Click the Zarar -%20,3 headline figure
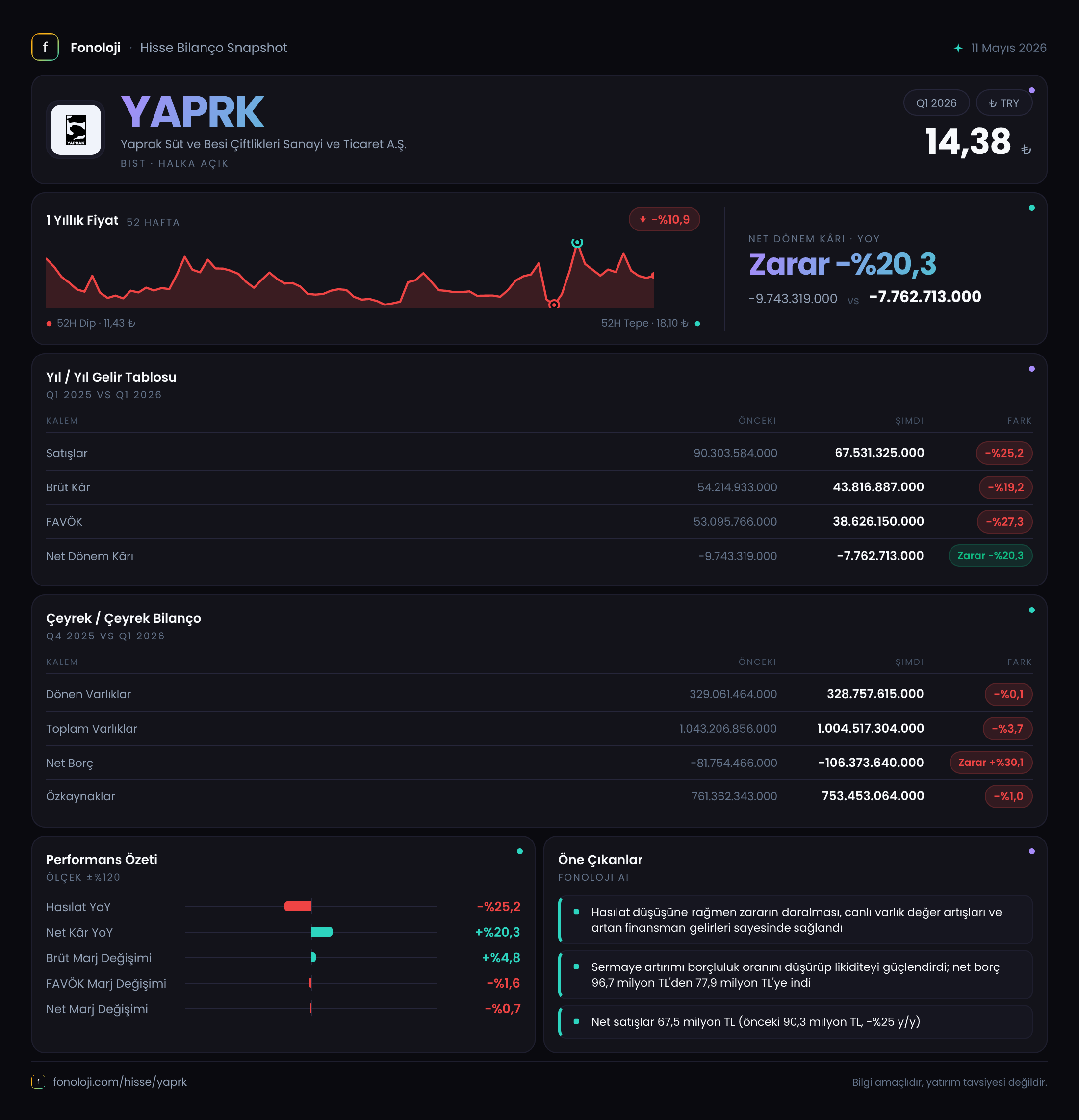The image size is (1079, 1120). tap(843, 264)
